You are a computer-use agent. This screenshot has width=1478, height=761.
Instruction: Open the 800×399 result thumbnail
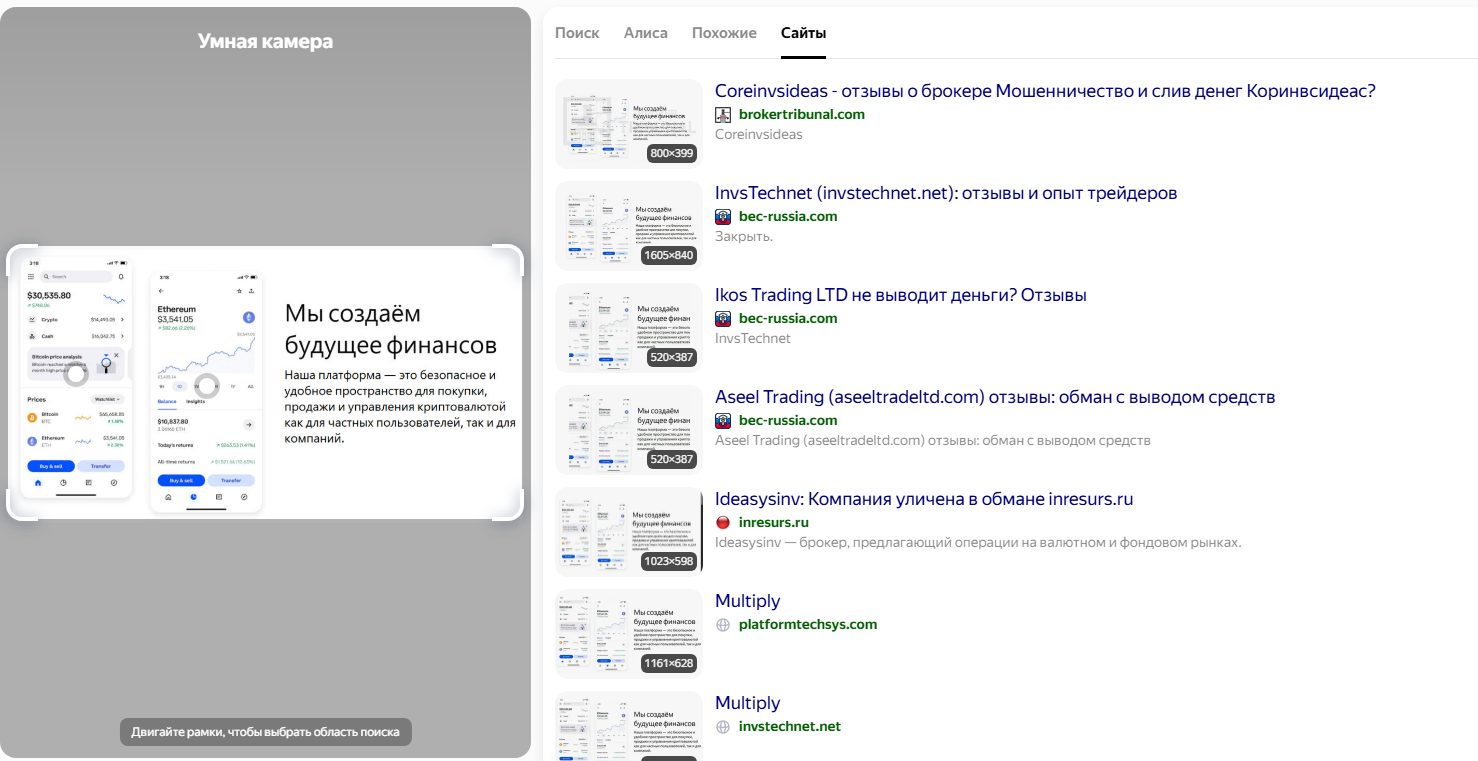[x=628, y=124]
